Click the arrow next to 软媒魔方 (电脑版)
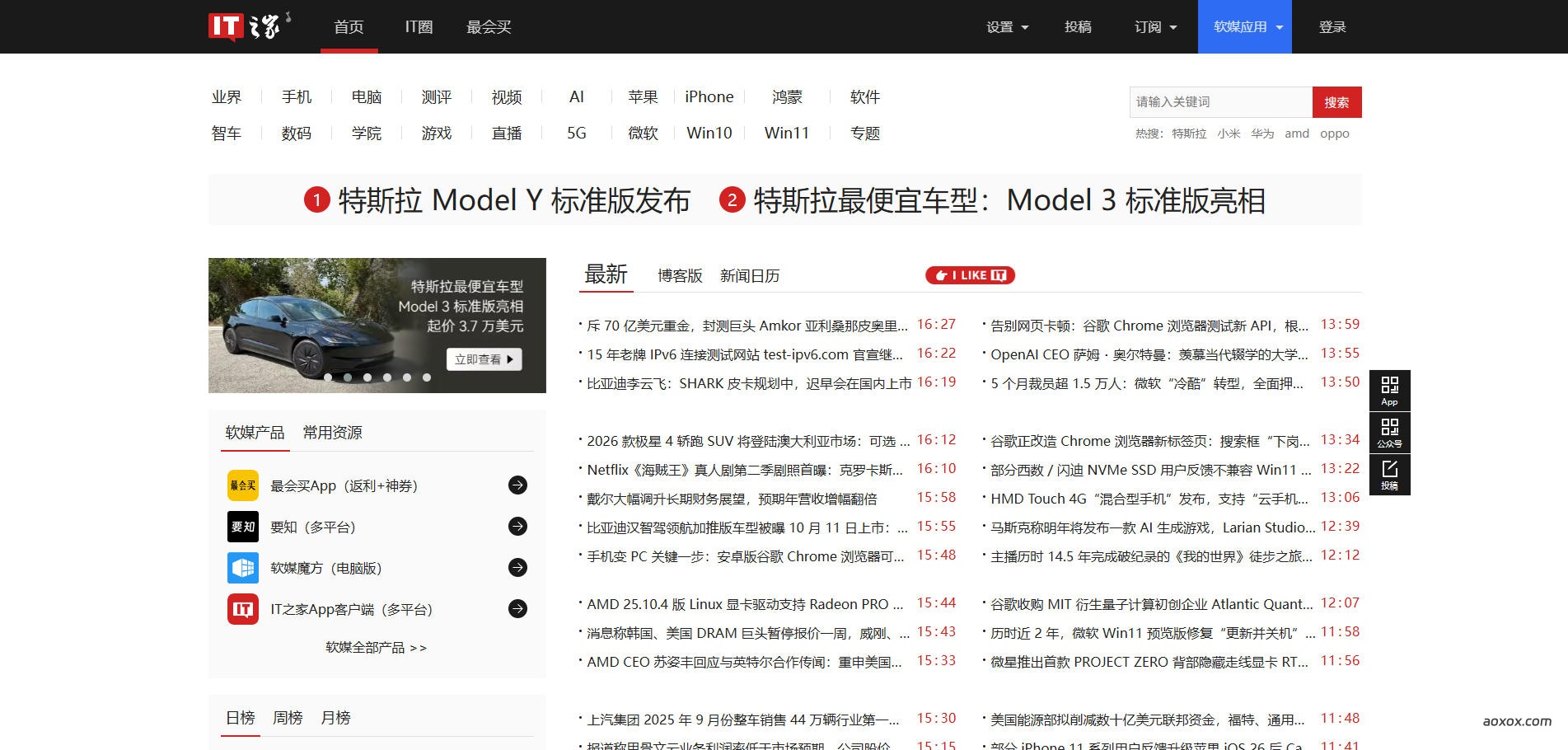The image size is (1568, 750). 517,568
